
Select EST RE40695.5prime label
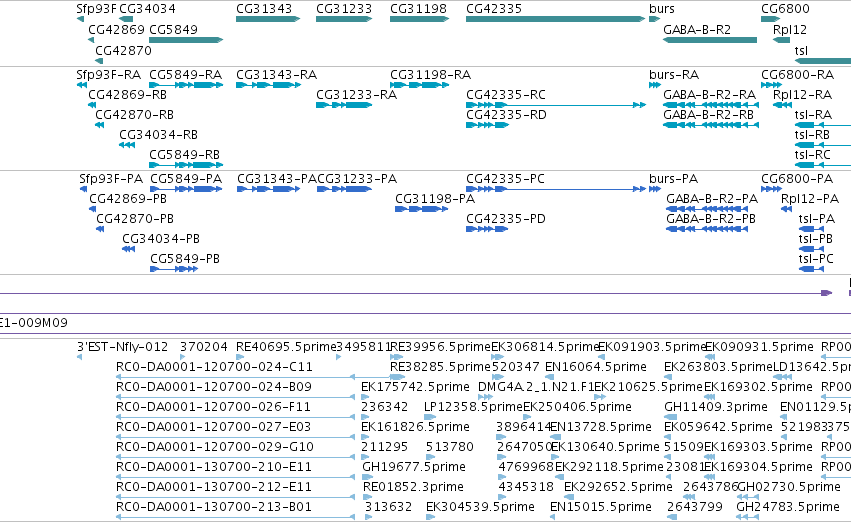[286, 347]
